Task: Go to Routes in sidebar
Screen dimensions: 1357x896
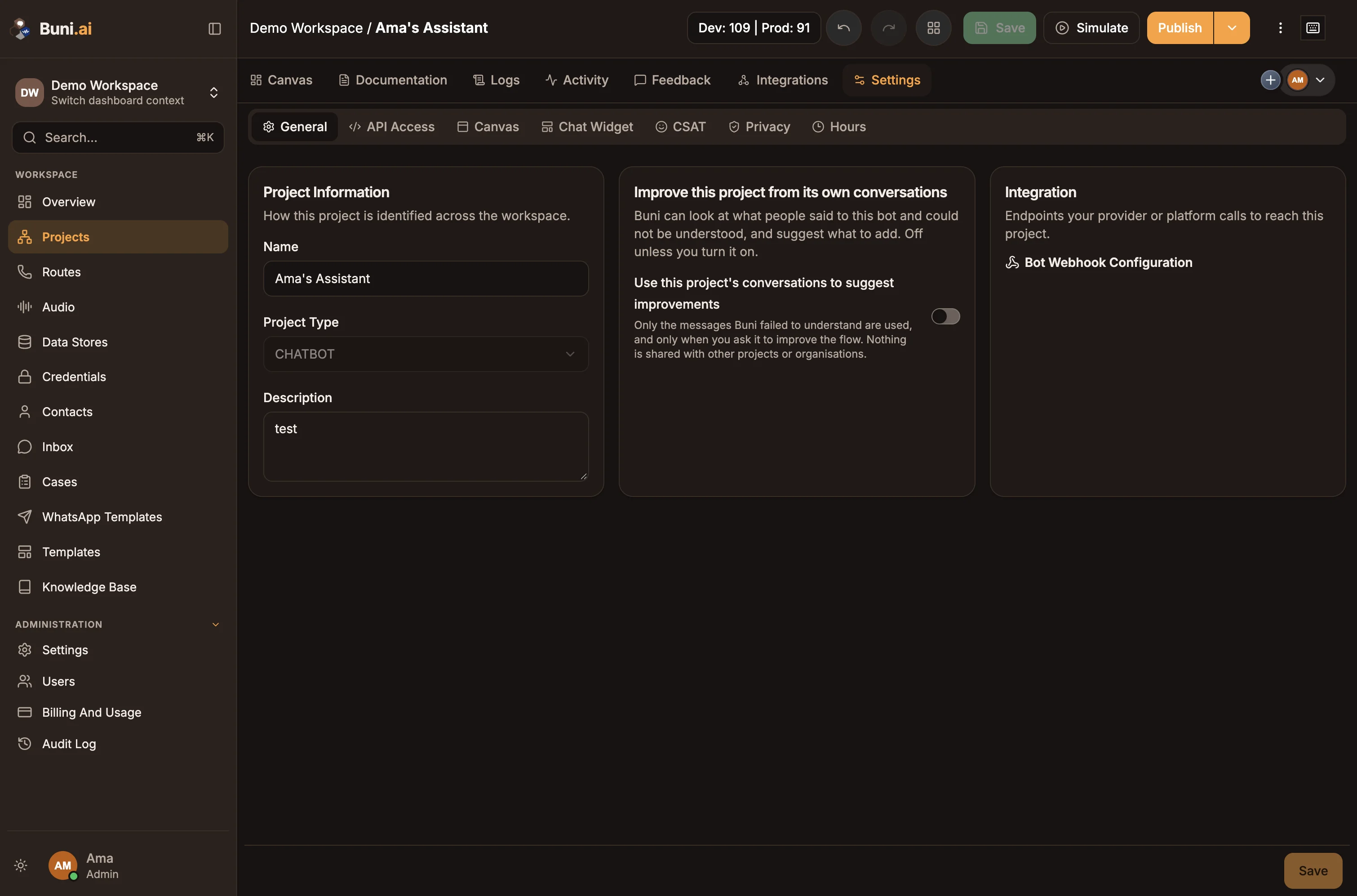Action: [x=118, y=272]
